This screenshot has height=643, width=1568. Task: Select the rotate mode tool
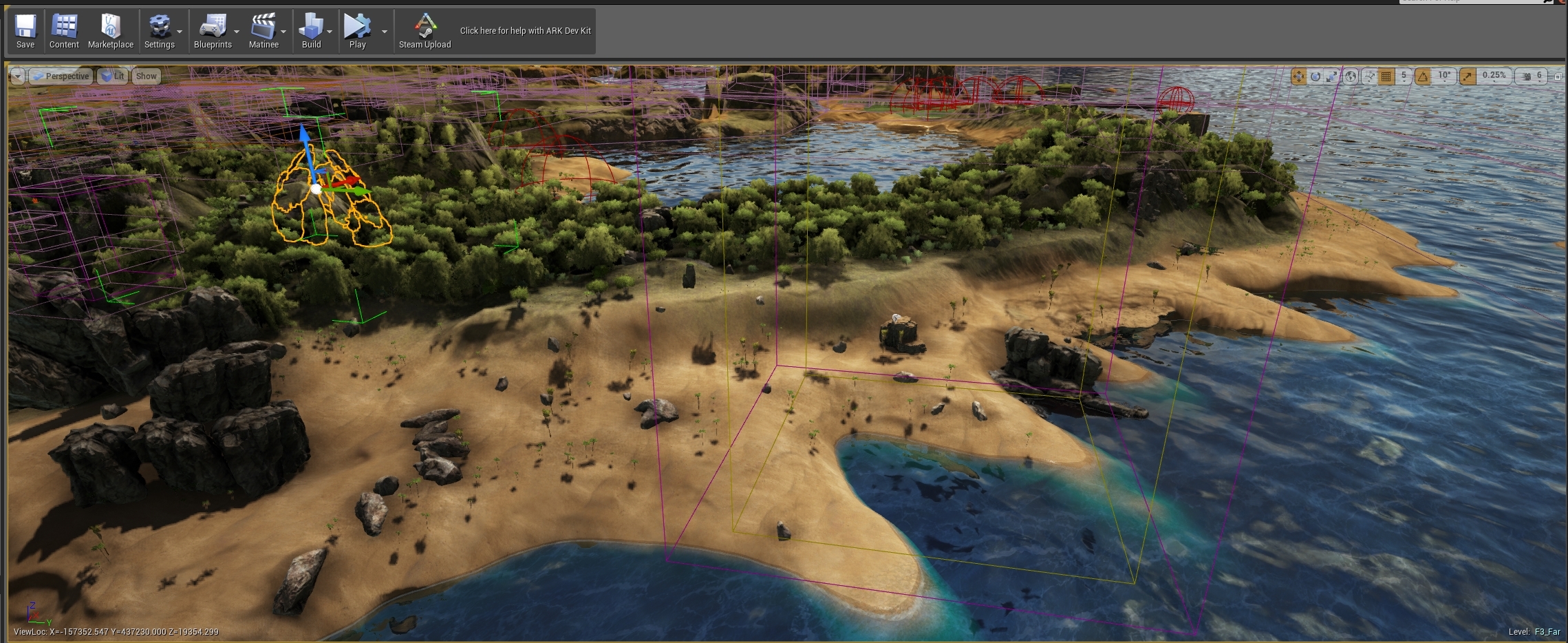point(1315,76)
